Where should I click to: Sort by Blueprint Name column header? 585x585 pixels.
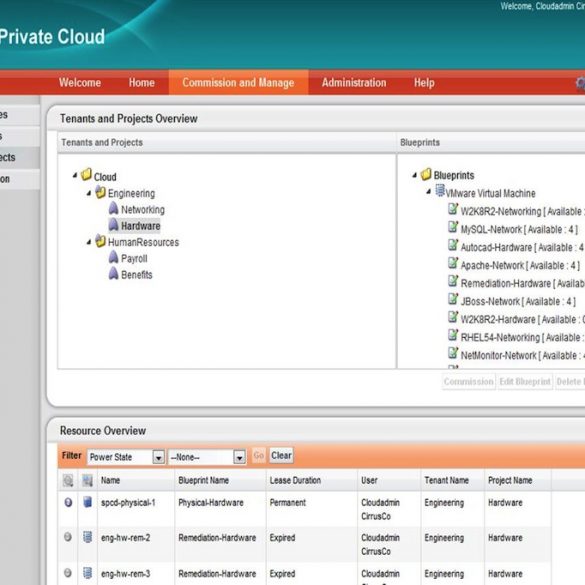click(203, 480)
